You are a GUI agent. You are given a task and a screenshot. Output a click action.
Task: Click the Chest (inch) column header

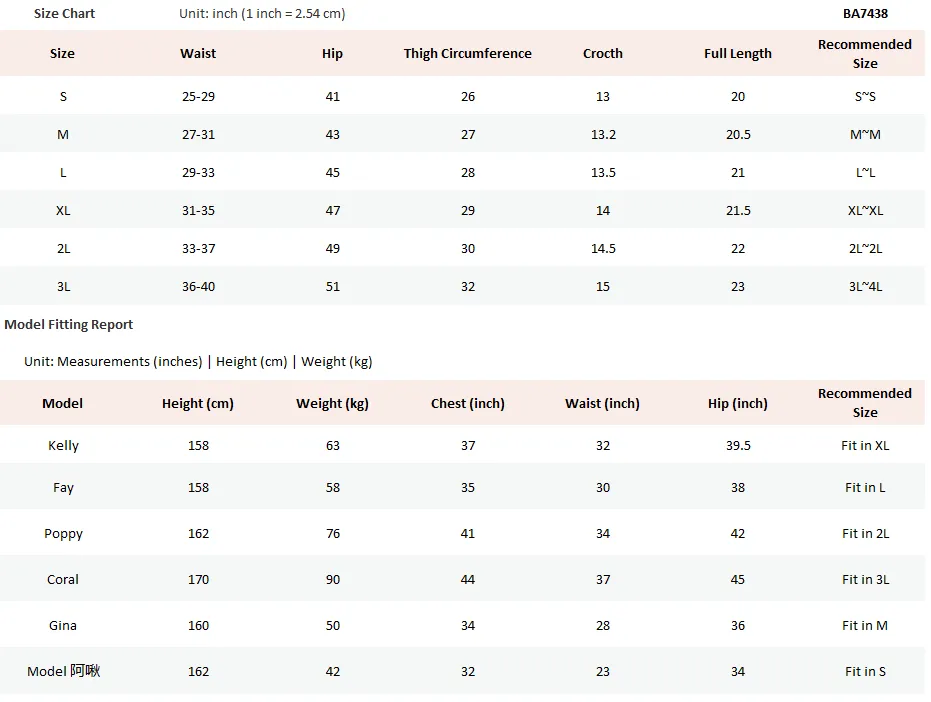467,403
